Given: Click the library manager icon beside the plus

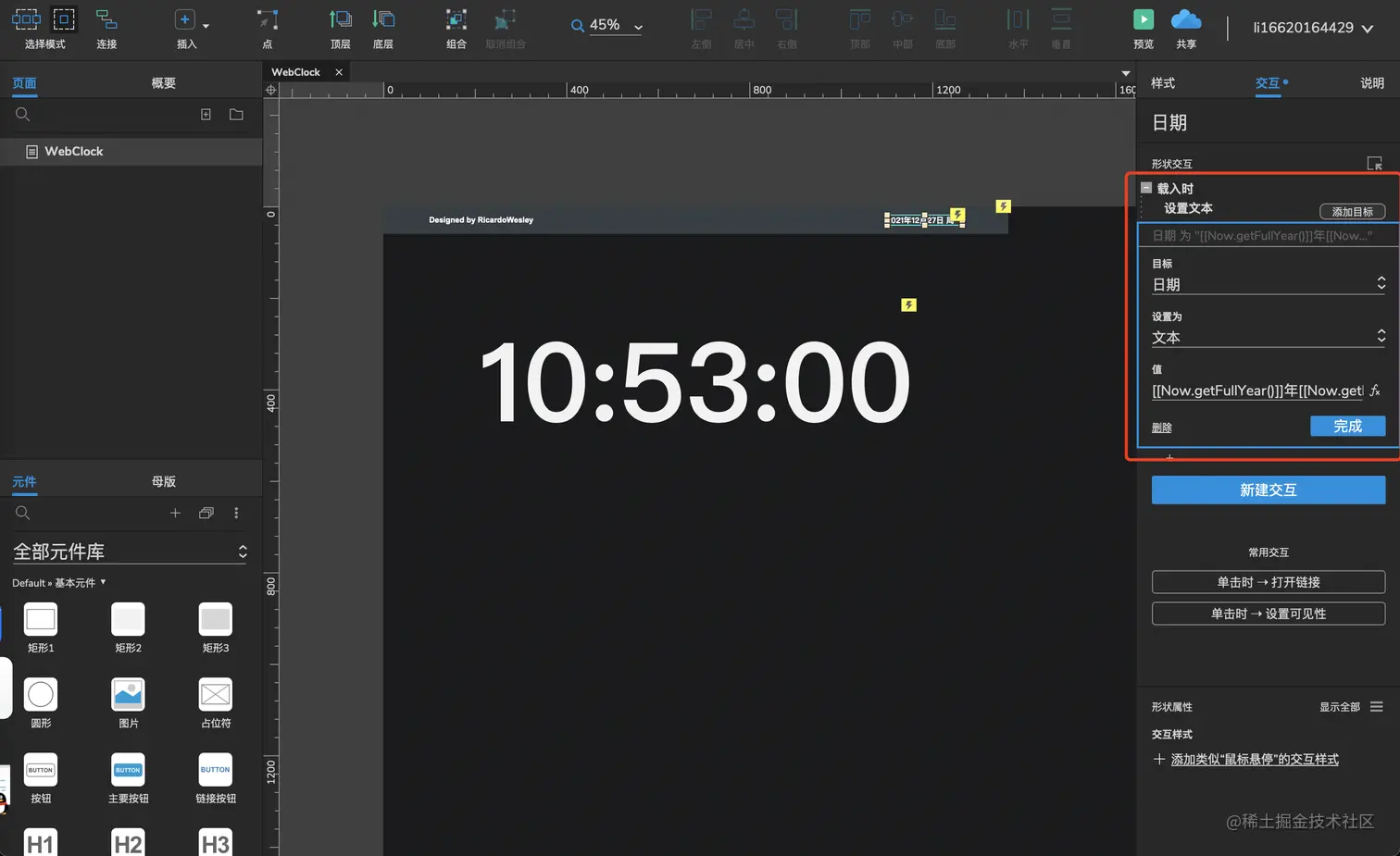Looking at the screenshot, I should (x=206, y=514).
